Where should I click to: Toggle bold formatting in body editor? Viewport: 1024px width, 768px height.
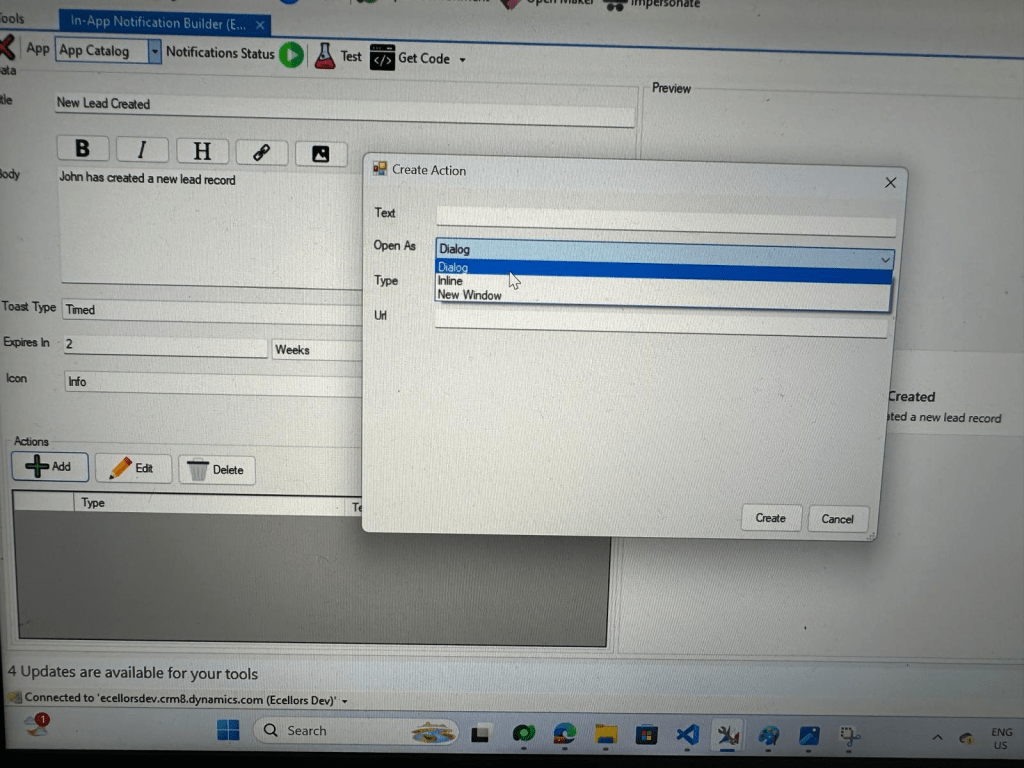pyautogui.click(x=82, y=149)
